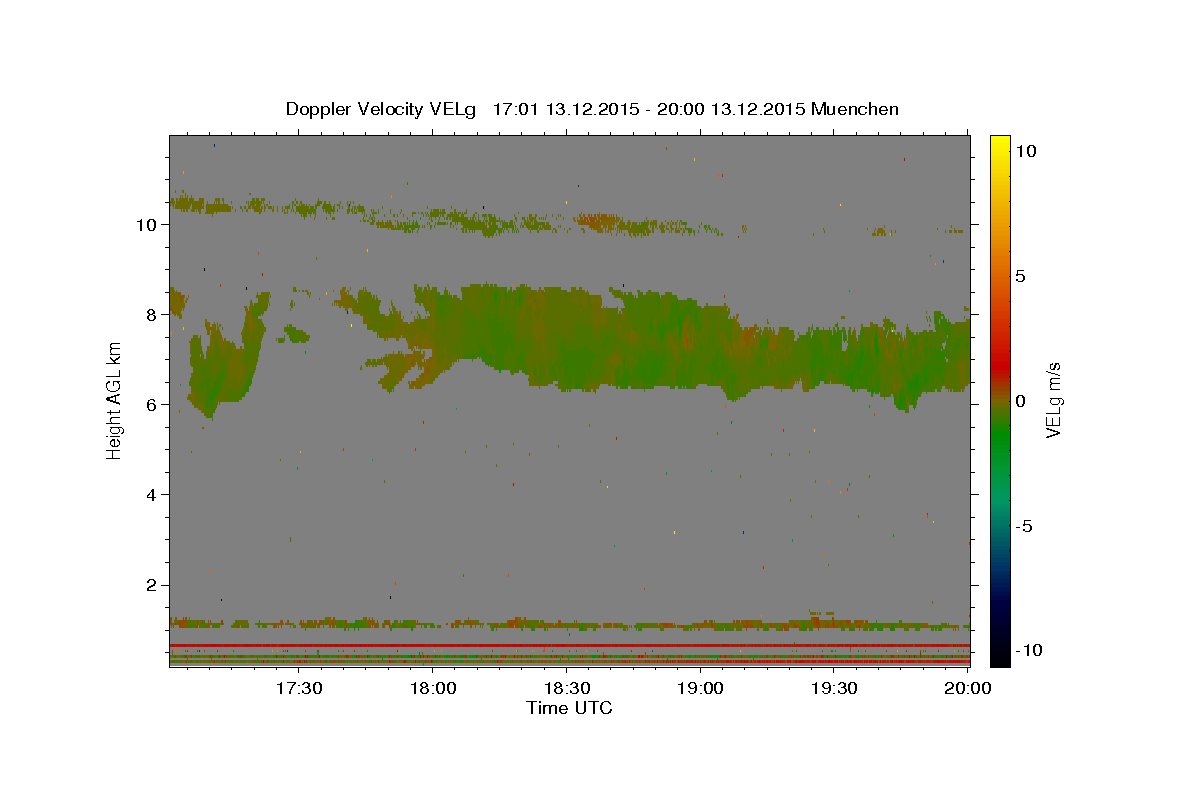Select the "Muenchen" location text in title

[x=855, y=109]
